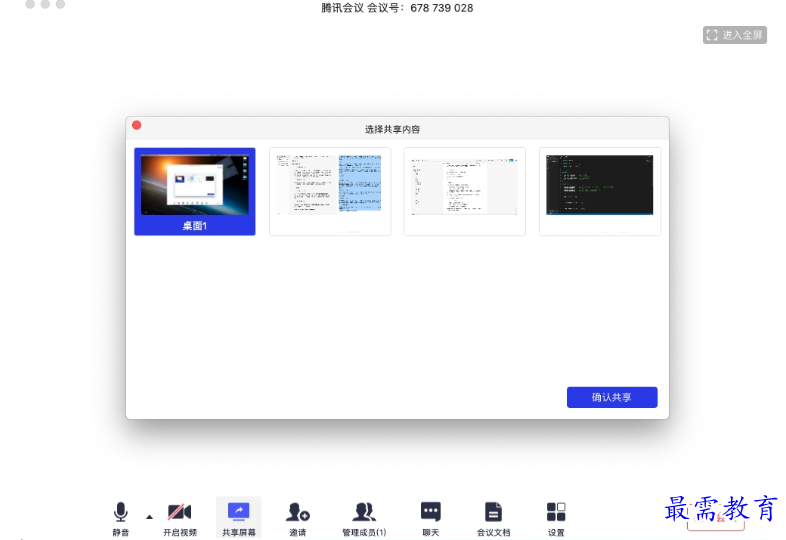The width and height of the screenshot is (786, 540).
Task: Mute the microphone with 静音 icon
Action: tap(120, 518)
